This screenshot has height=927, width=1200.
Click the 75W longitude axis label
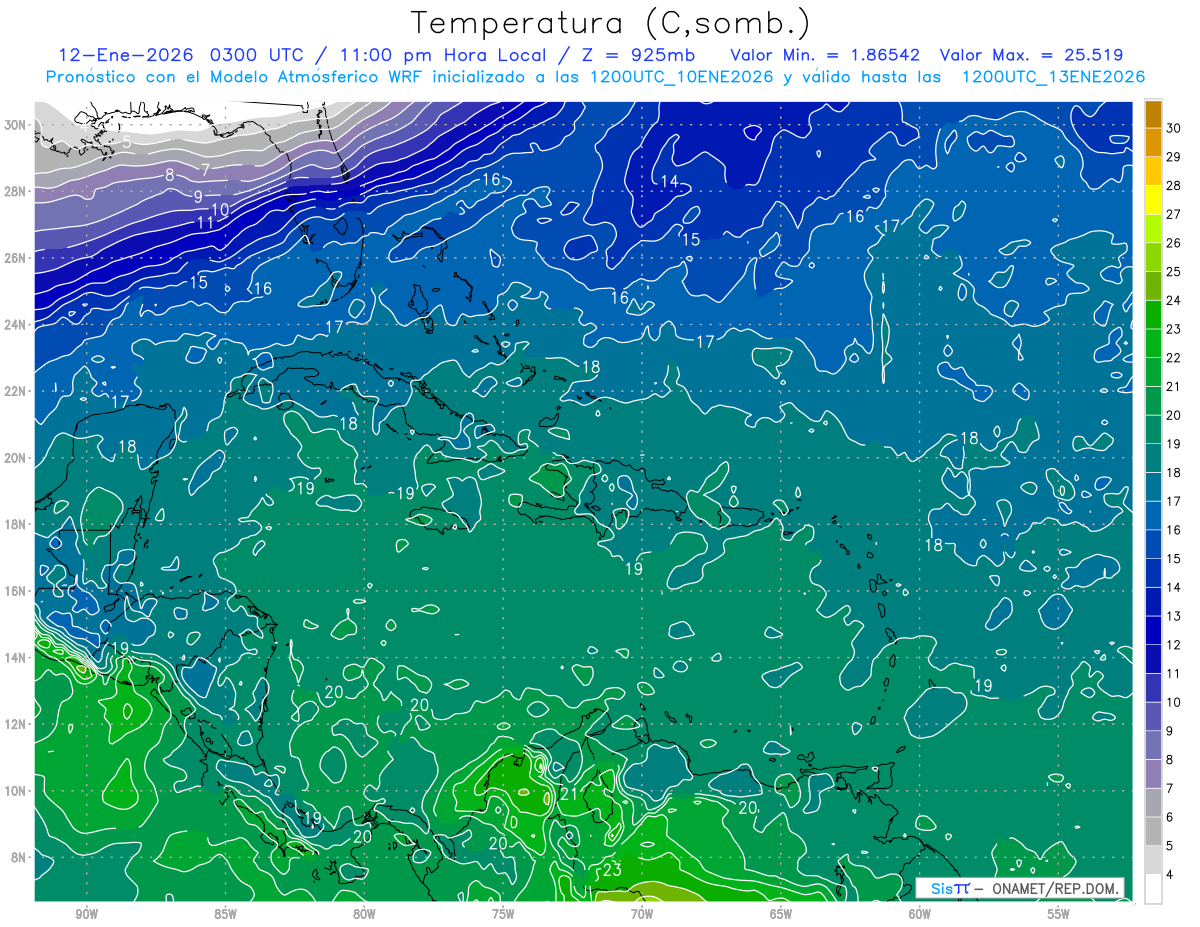(x=503, y=912)
